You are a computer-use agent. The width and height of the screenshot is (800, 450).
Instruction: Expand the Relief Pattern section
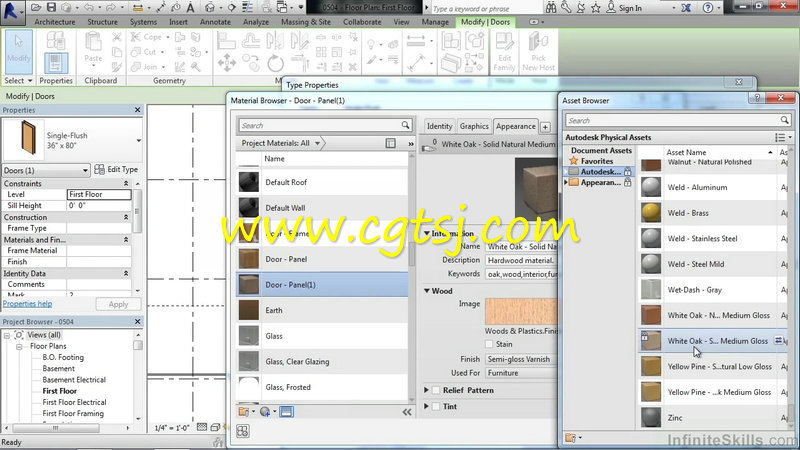tap(427, 390)
